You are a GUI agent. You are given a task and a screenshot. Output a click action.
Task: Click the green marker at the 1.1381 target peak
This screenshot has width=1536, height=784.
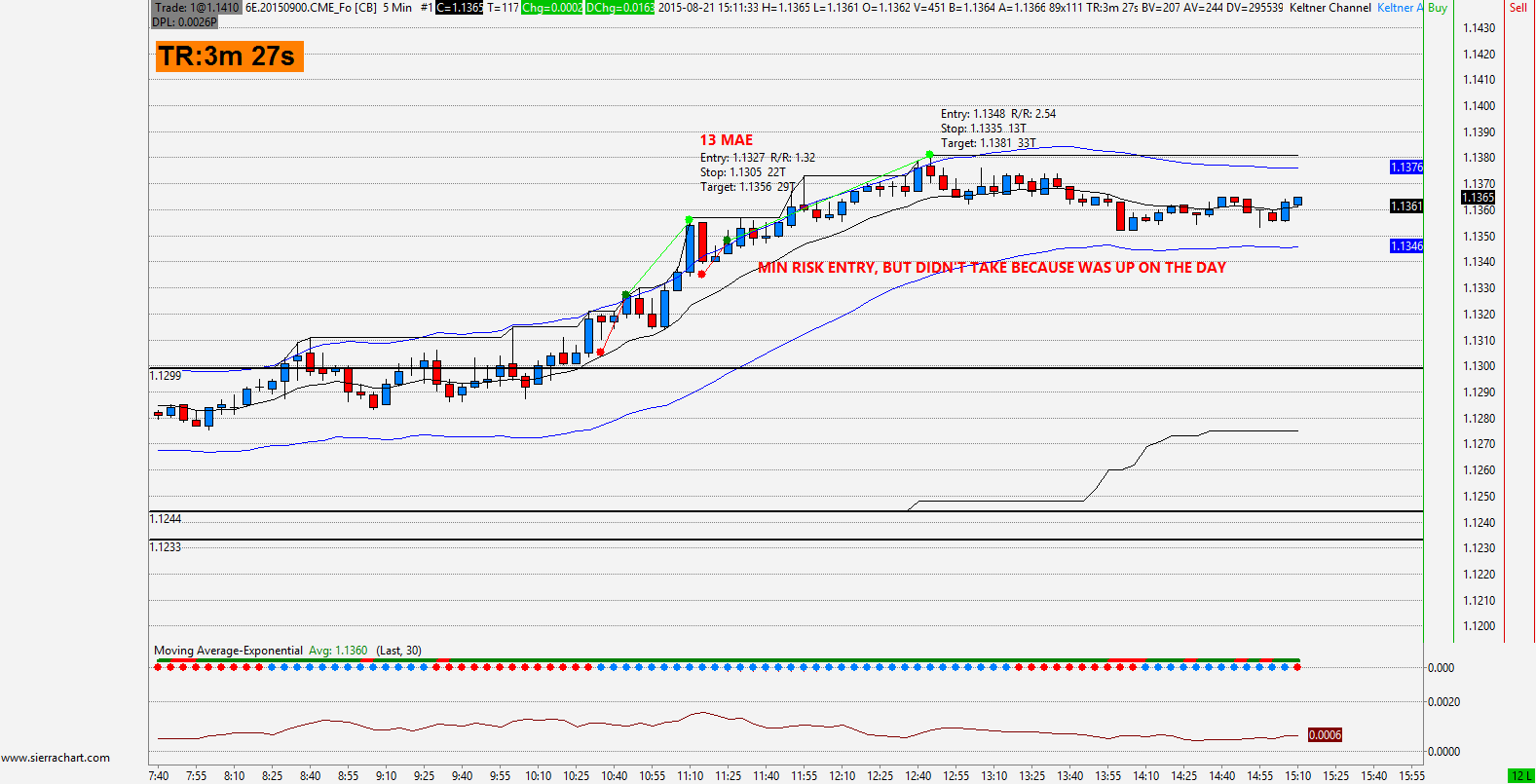[930, 154]
